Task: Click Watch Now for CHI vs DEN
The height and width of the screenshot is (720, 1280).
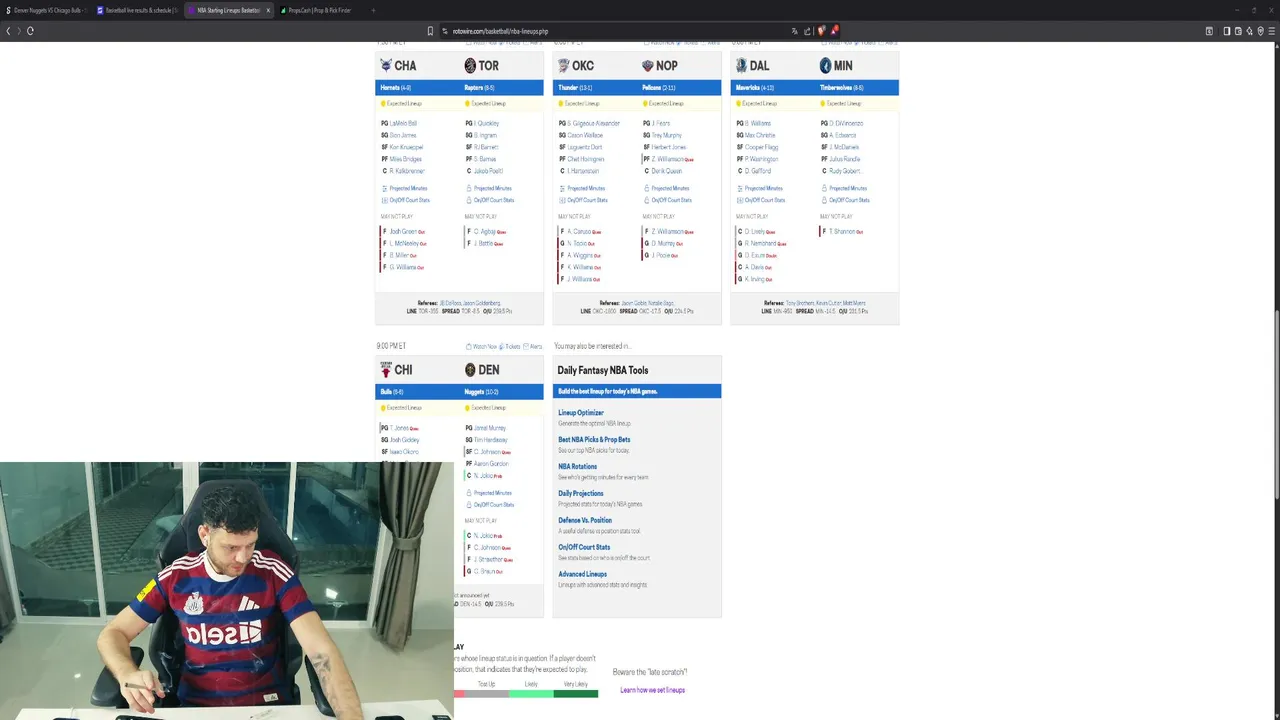Action: tap(481, 346)
